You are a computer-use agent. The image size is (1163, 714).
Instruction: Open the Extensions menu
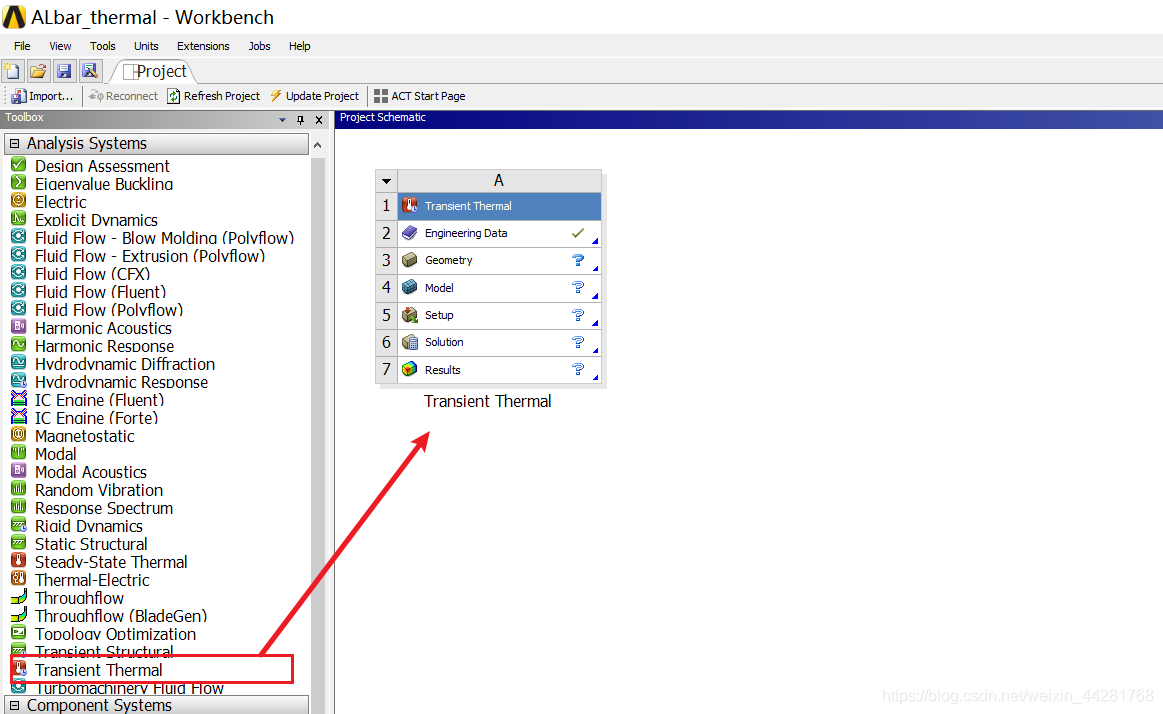pyautogui.click(x=203, y=46)
